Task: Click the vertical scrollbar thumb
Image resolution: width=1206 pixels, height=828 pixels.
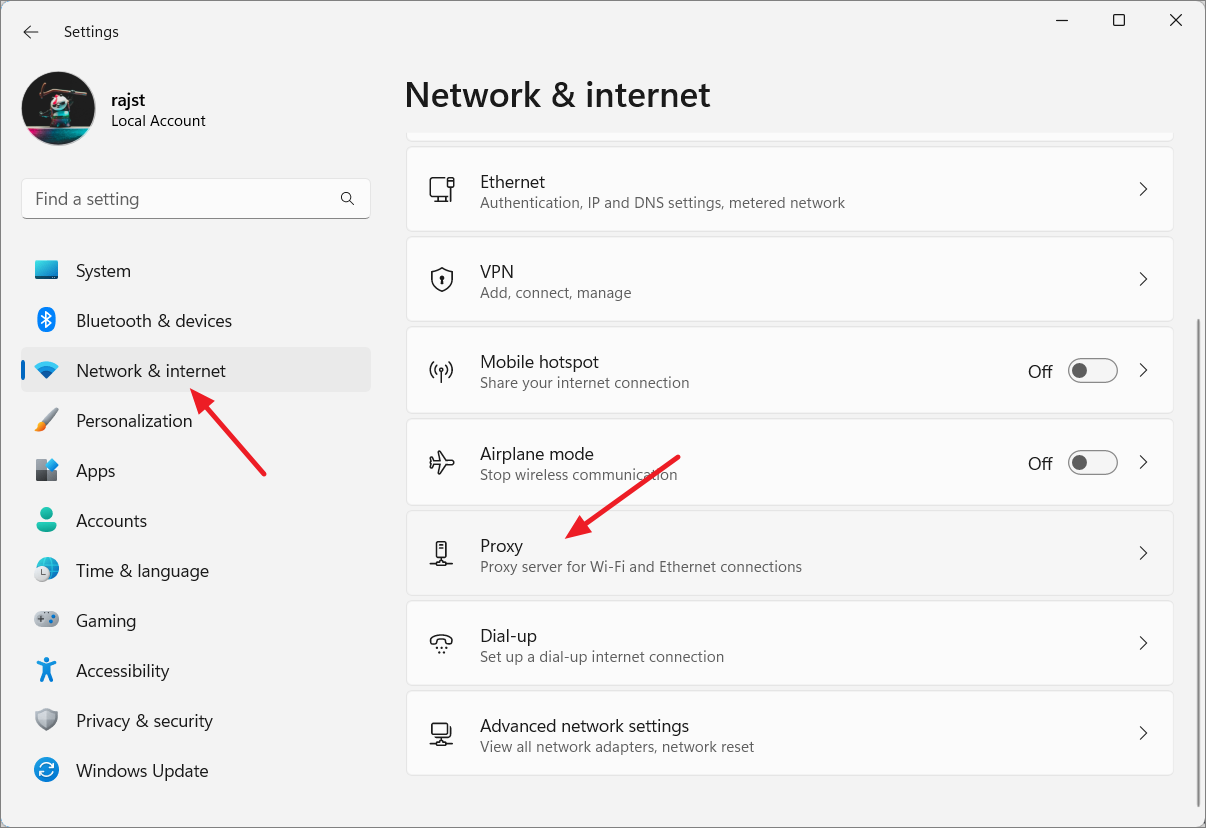Action: [1199, 563]
